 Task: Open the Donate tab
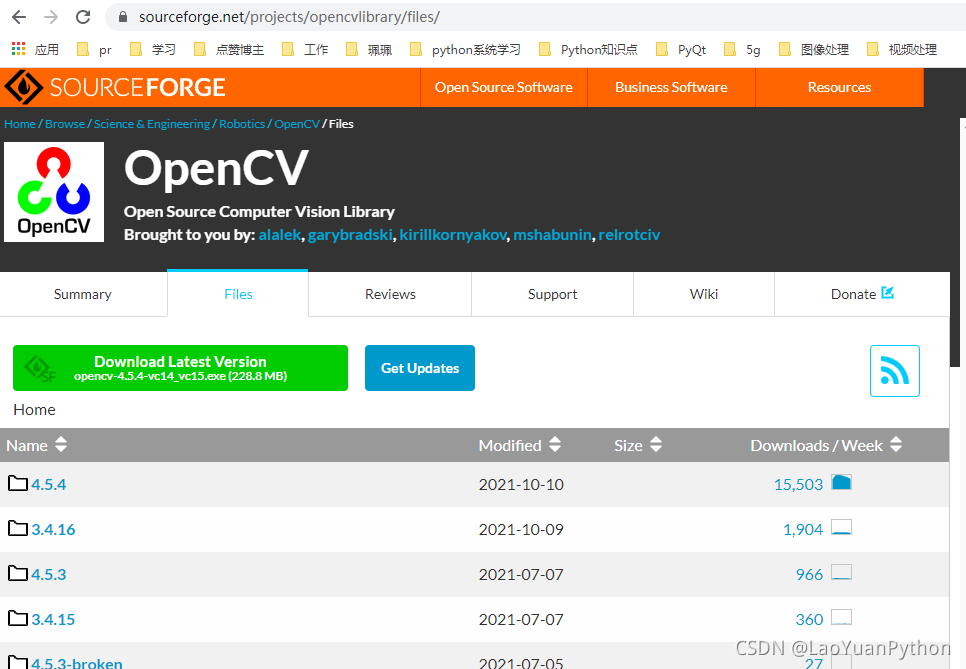coord(862,294)
